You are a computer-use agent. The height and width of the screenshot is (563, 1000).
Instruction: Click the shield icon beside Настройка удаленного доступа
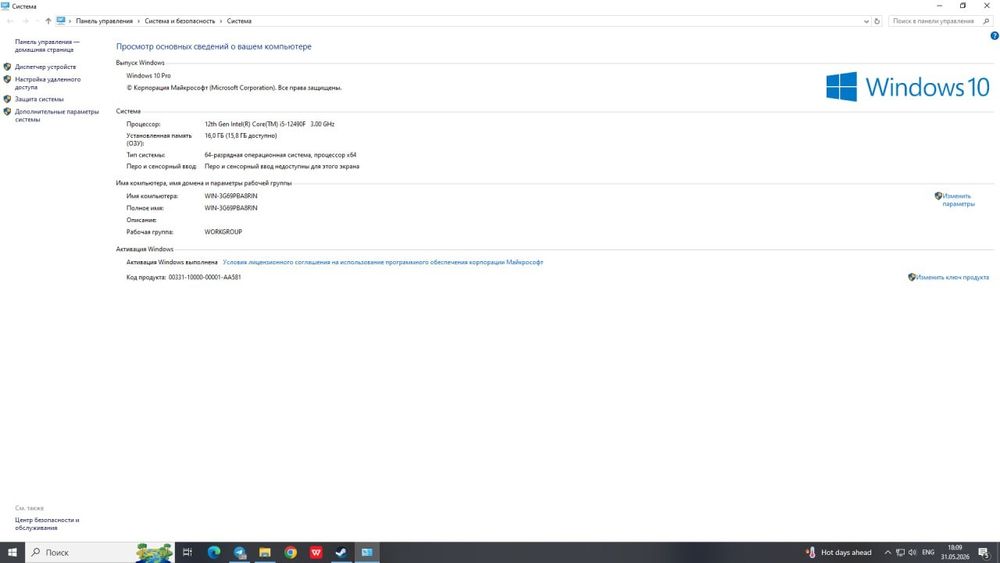pyautogui.click(x=8, y=80)
